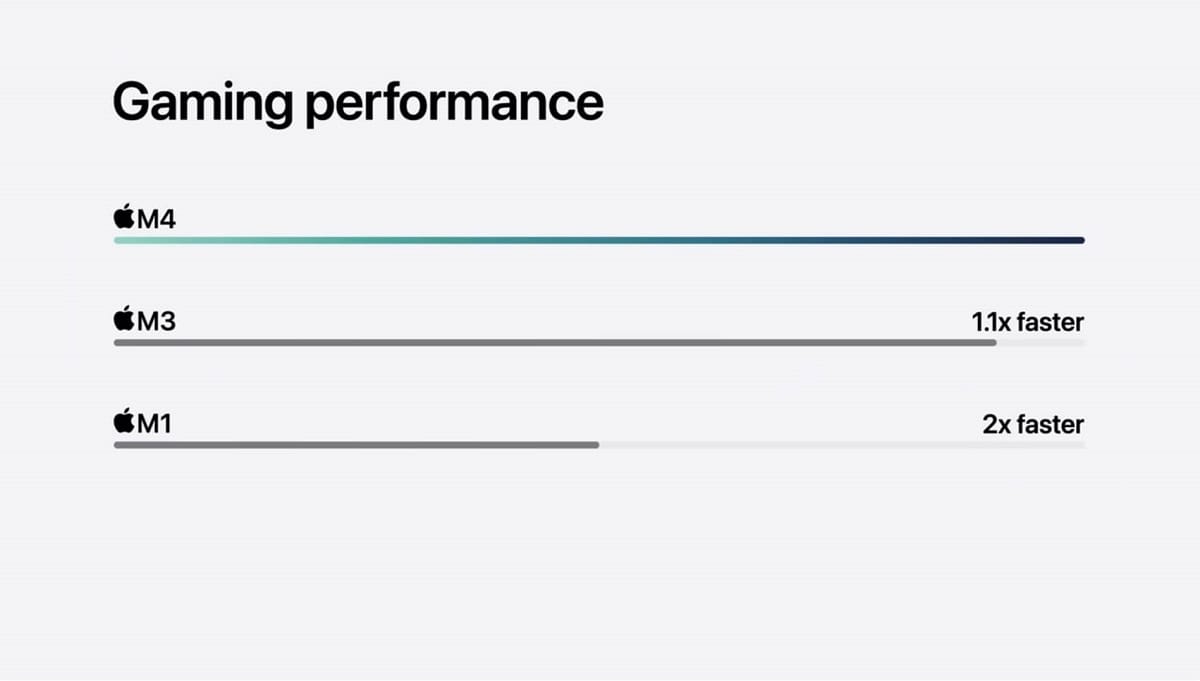
Task: Select the M4 chip label
Action: point(156,219)
